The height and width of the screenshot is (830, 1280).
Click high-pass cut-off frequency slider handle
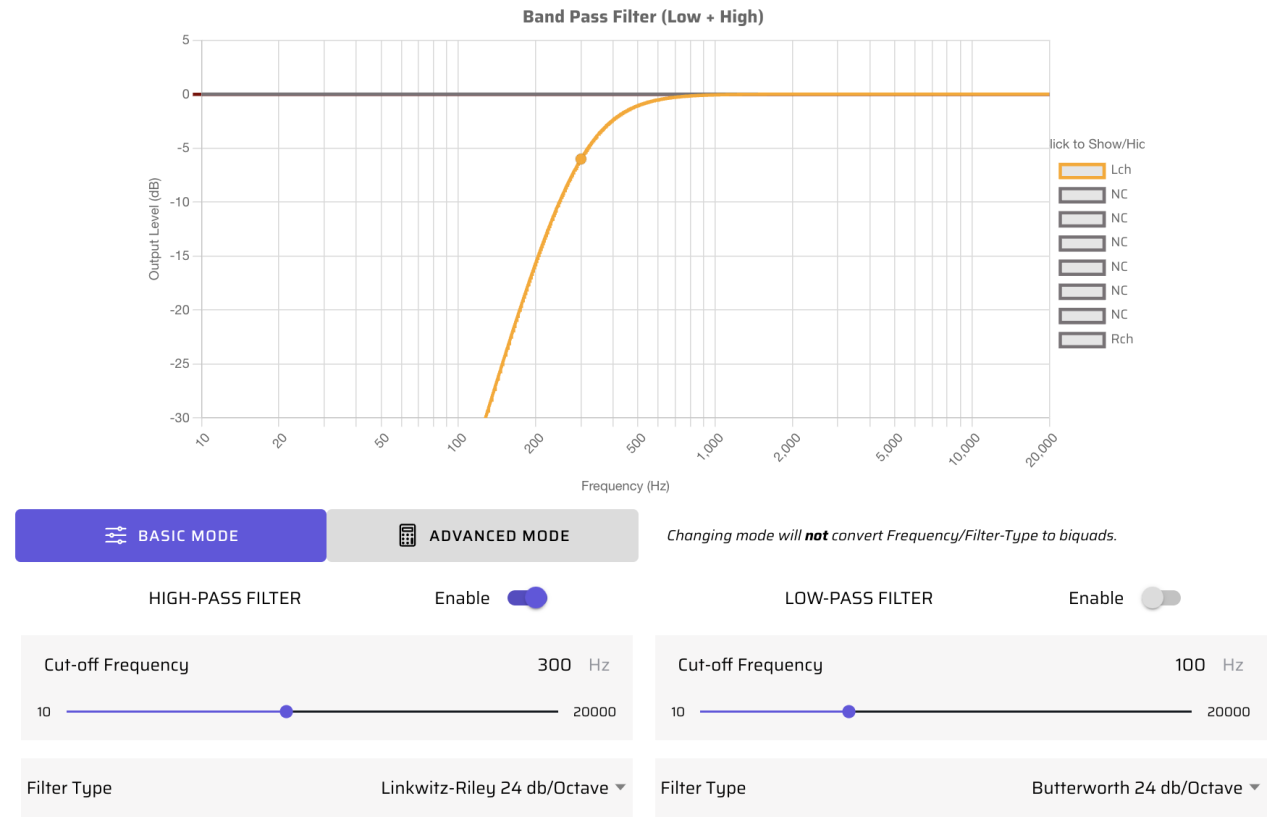click(286, 712)
